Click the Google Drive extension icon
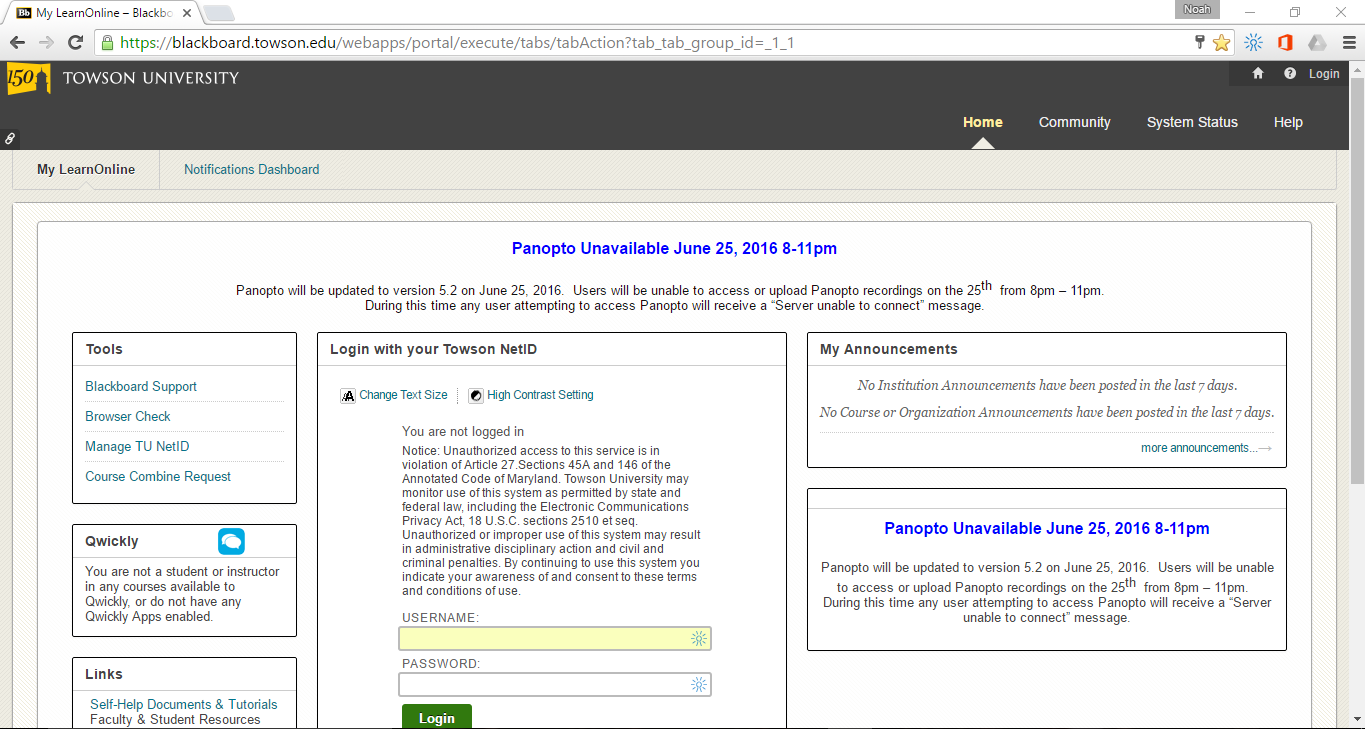The height and width of the screenshot is (729, 1365). point(1317,43)
